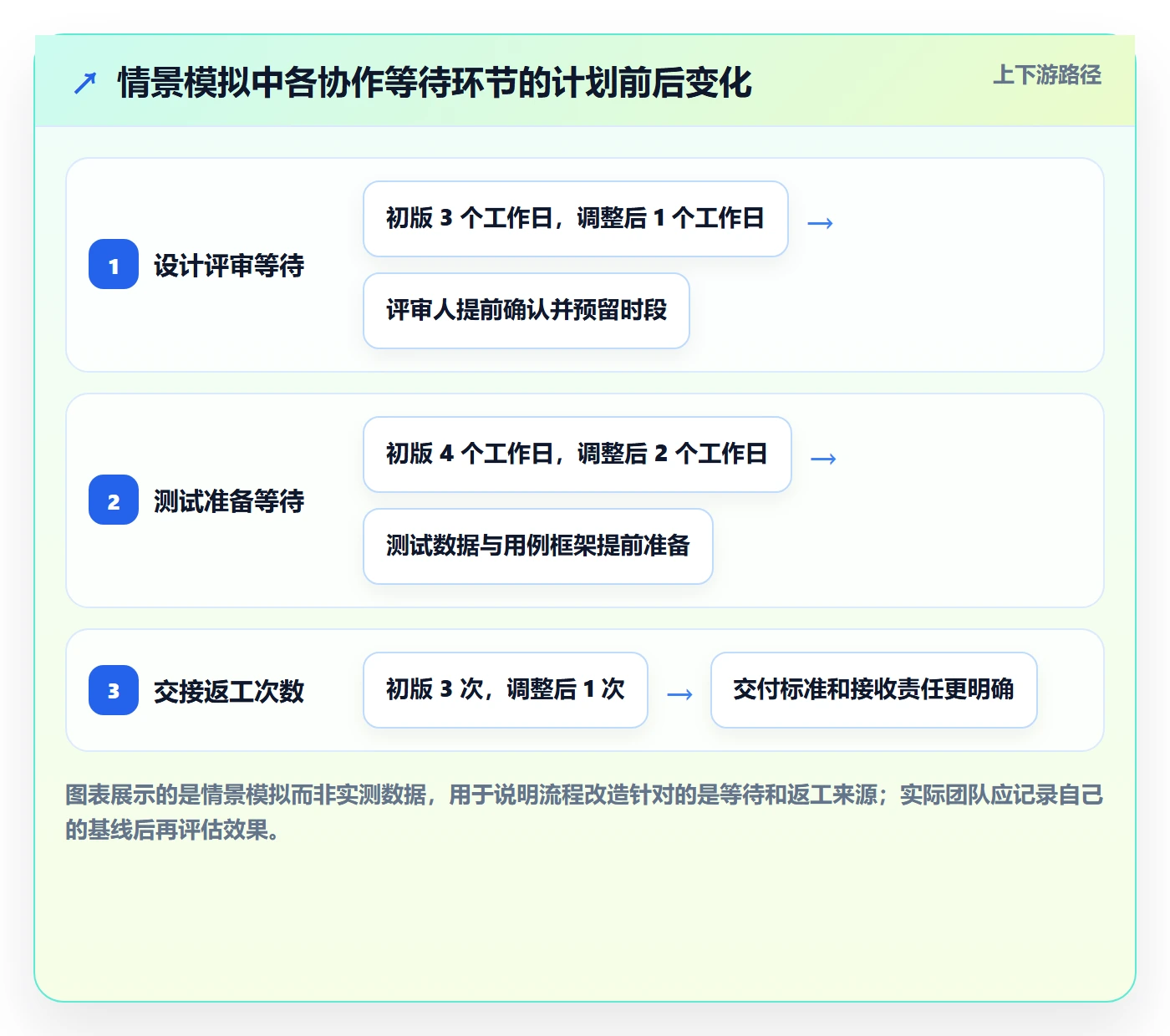Click the 设计评审等待 row label
The image size is (1170, 1036).
pos(229,266)
